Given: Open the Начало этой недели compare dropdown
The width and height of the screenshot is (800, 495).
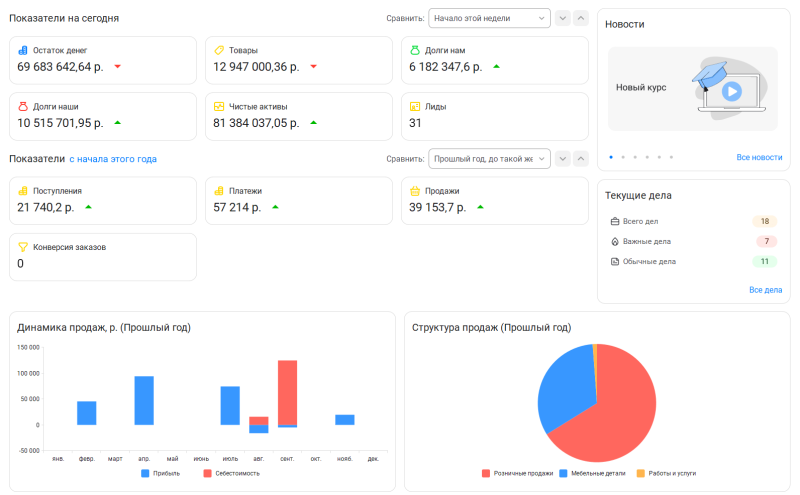Looking at the screenshot, I should tap(489, 18).
